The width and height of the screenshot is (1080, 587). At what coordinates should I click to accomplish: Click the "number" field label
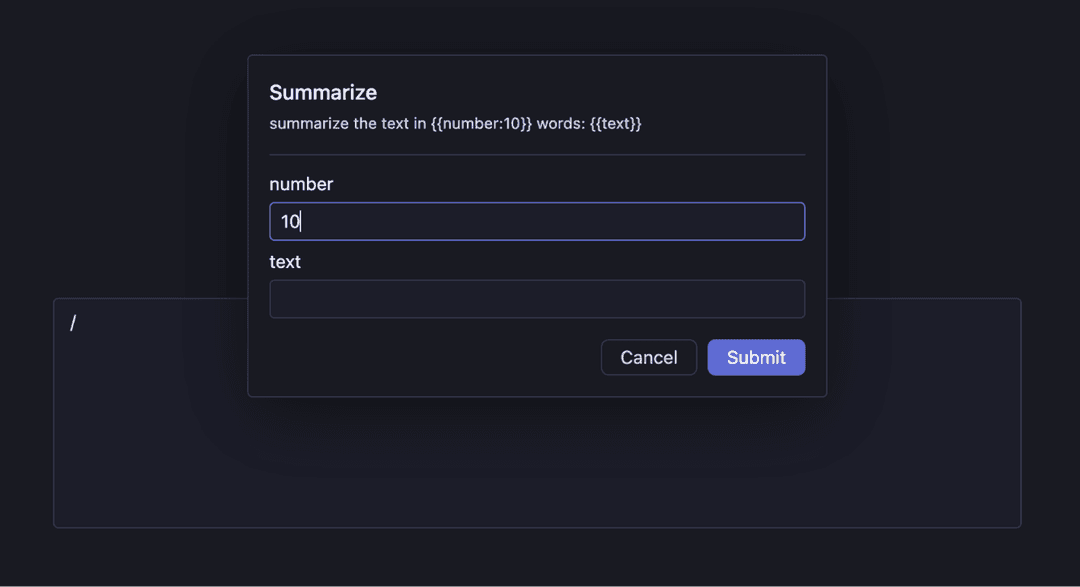[301, 184]
